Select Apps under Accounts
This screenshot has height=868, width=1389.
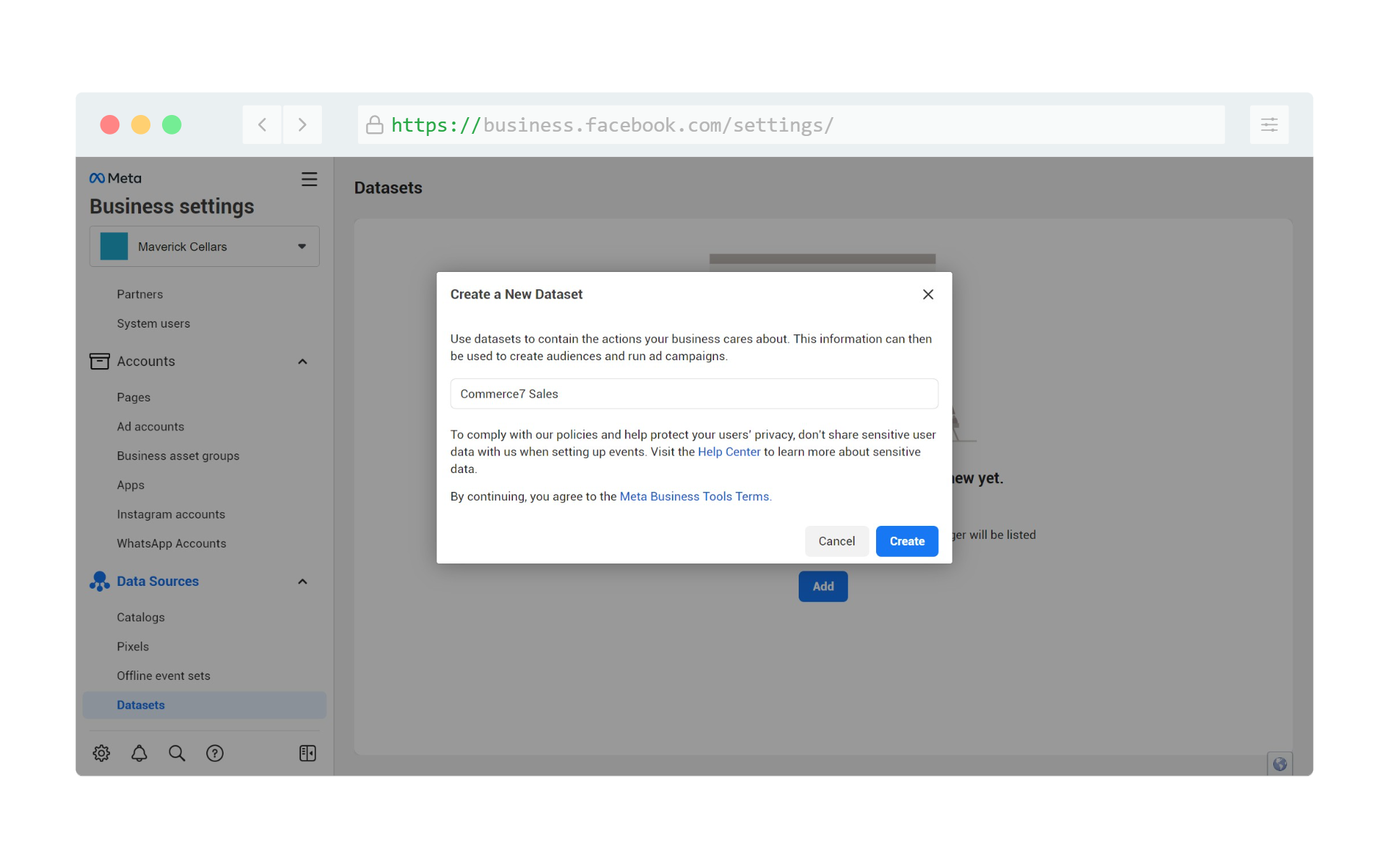pos(131,485)
